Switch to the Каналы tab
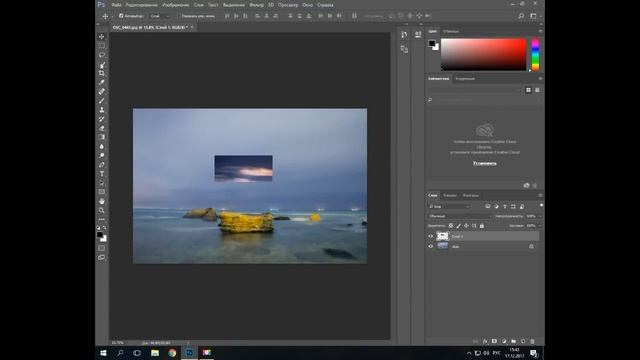Viewport: 640px width, 360px height. point(450,196)
